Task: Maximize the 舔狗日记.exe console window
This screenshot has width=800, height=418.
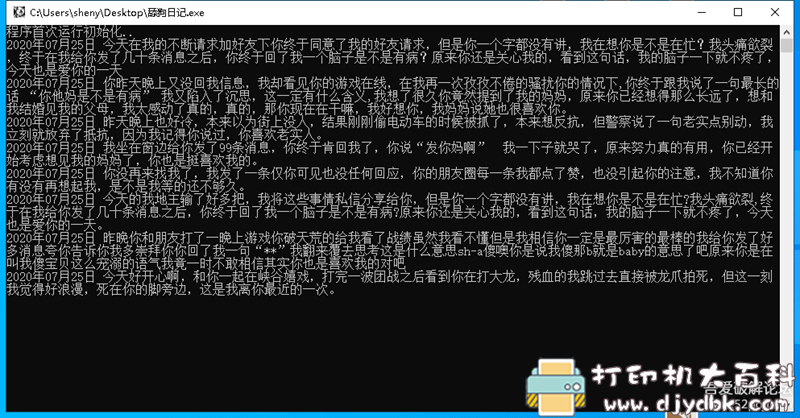Action: pos(738,12)
